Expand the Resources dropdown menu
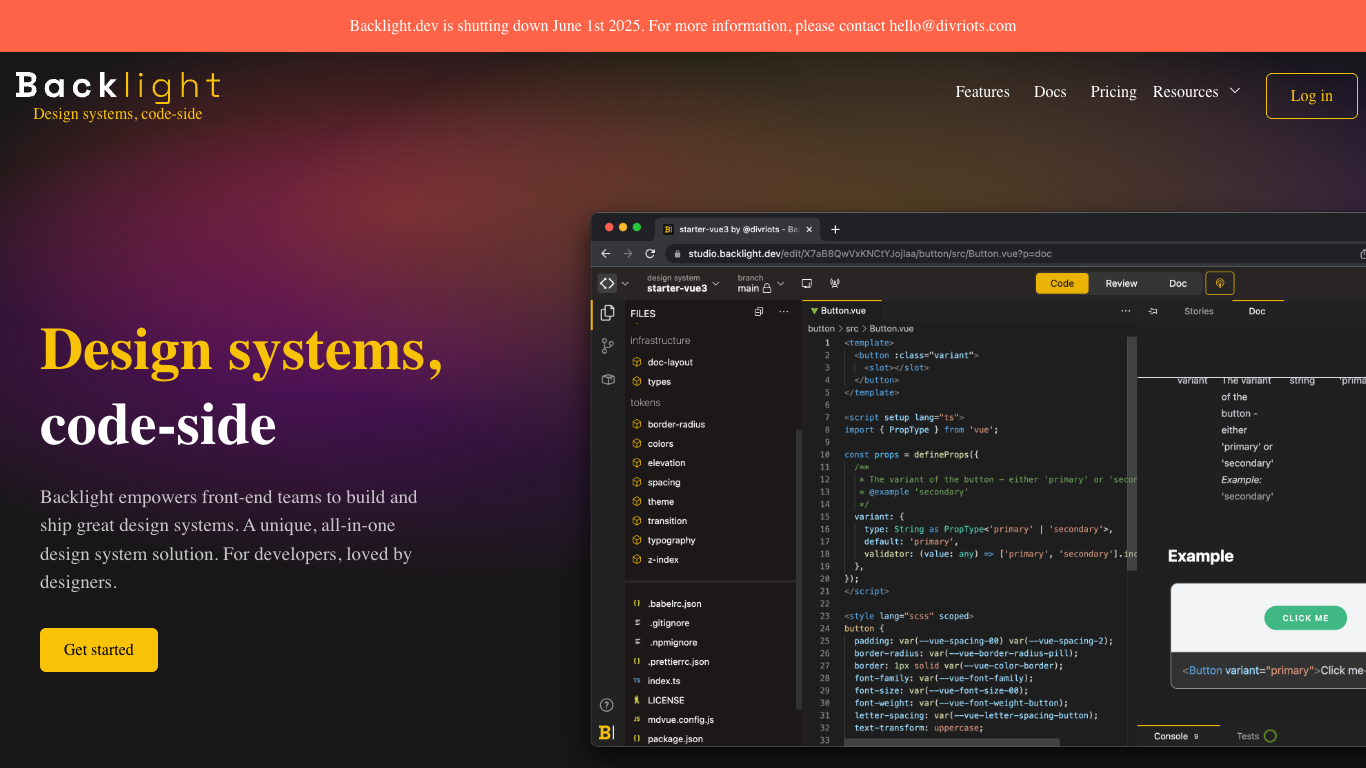Screen dimensions: 1366x768 pos(1196,92)
